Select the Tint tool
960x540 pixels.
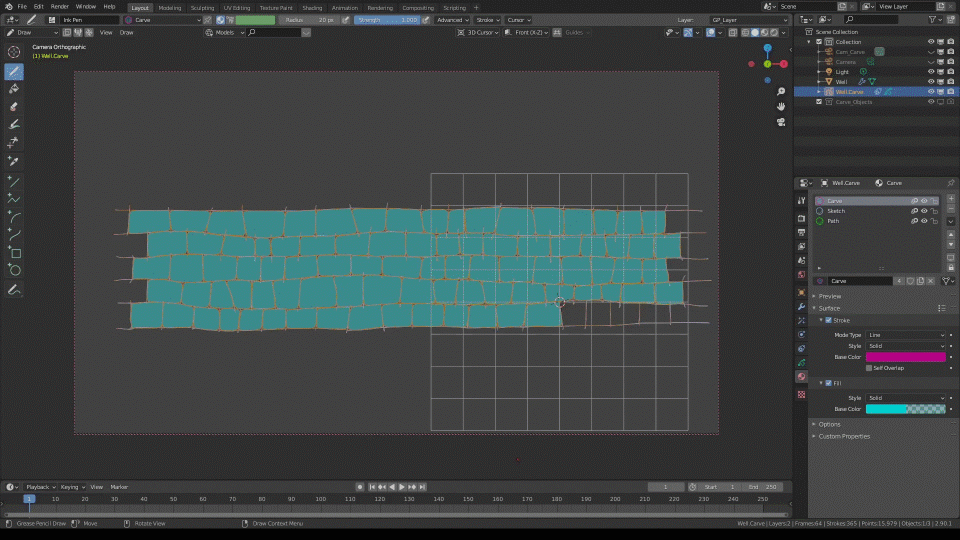click(14, 124)
